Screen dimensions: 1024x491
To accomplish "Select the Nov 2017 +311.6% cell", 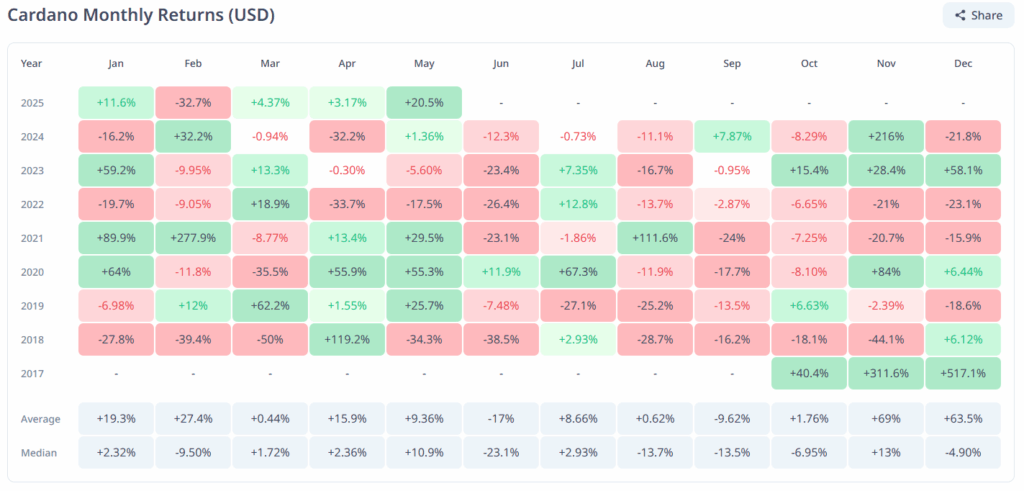I will point(886,373).
